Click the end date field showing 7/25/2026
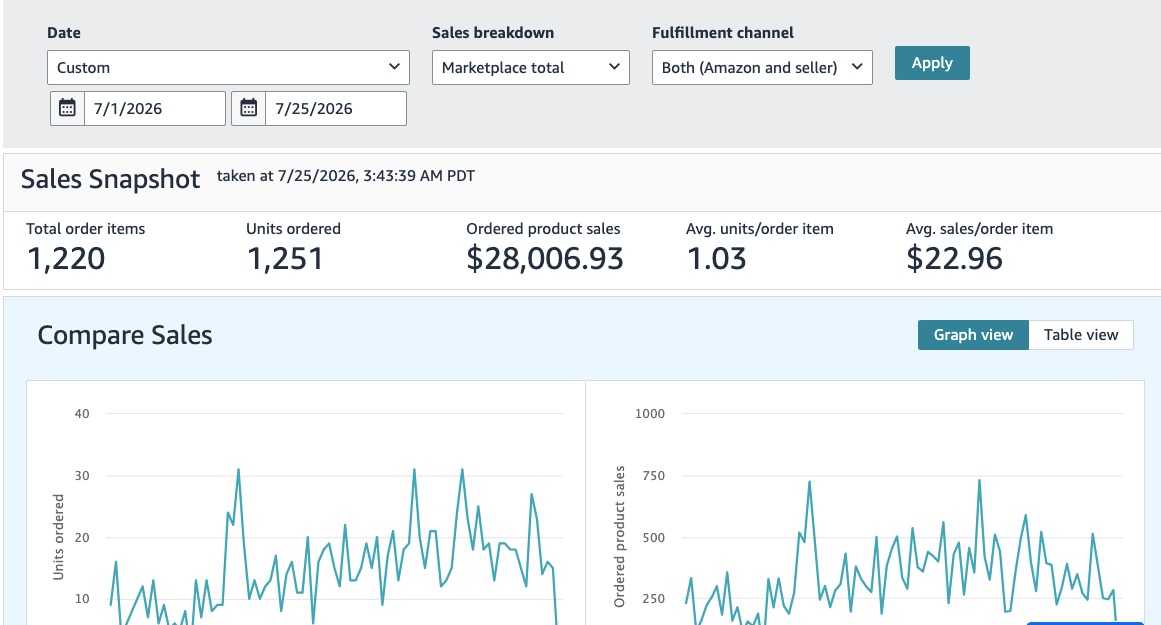Viewport: 1161px width, 625px height. [335, 108]
